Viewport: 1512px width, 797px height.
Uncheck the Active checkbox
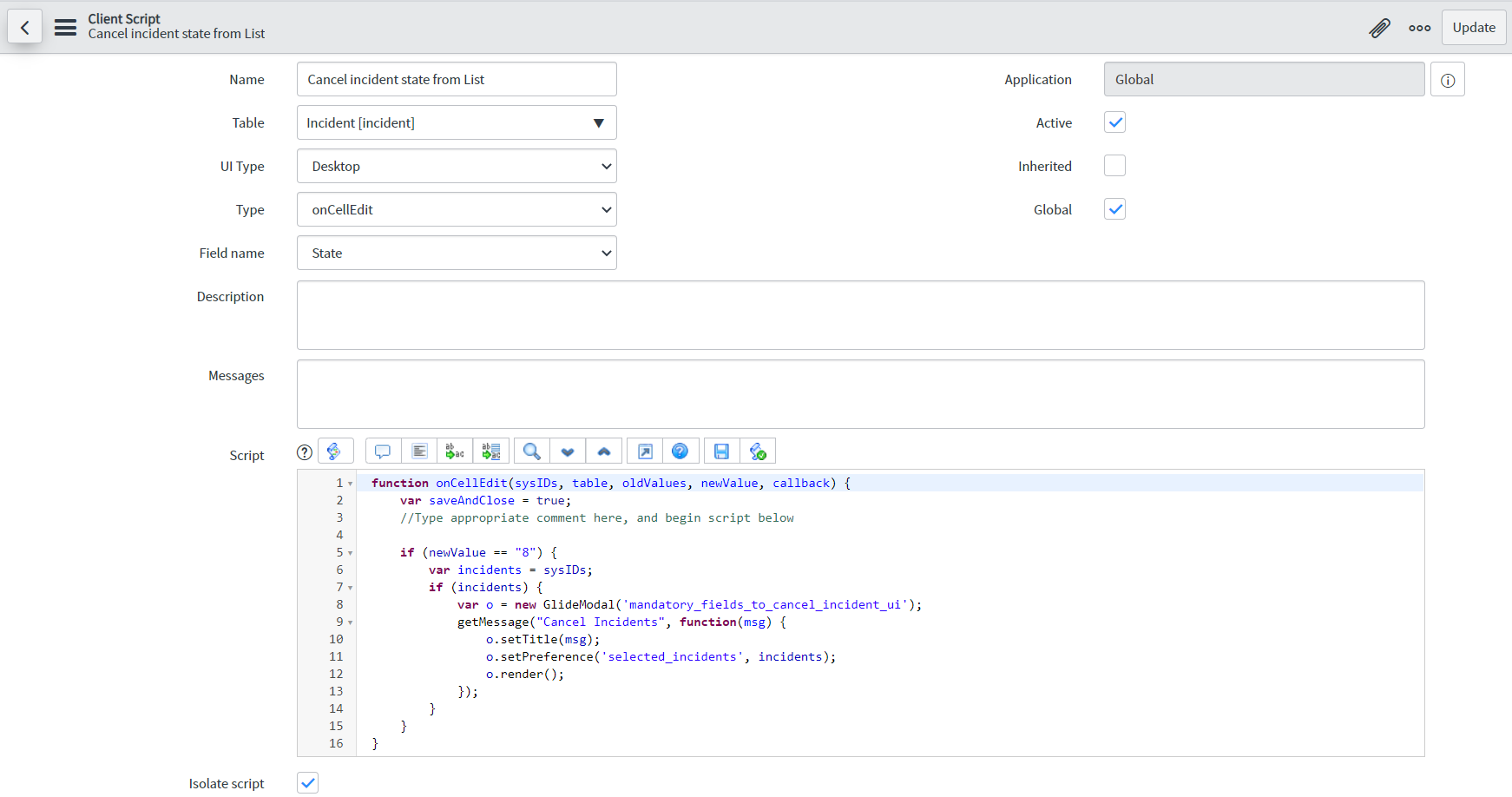[1114, 122]
